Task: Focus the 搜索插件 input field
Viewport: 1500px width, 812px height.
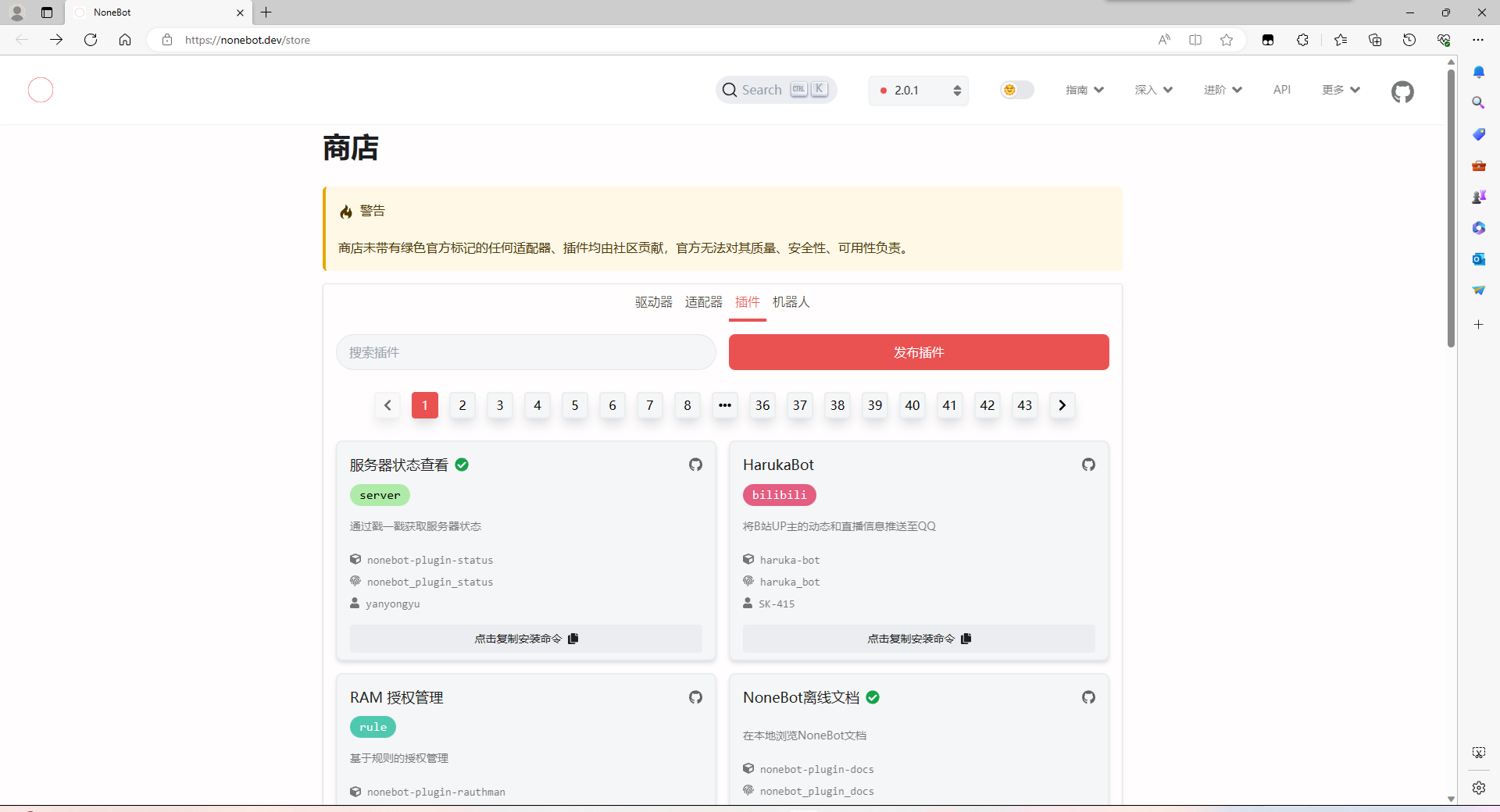Action: click(x=526, y=352)
